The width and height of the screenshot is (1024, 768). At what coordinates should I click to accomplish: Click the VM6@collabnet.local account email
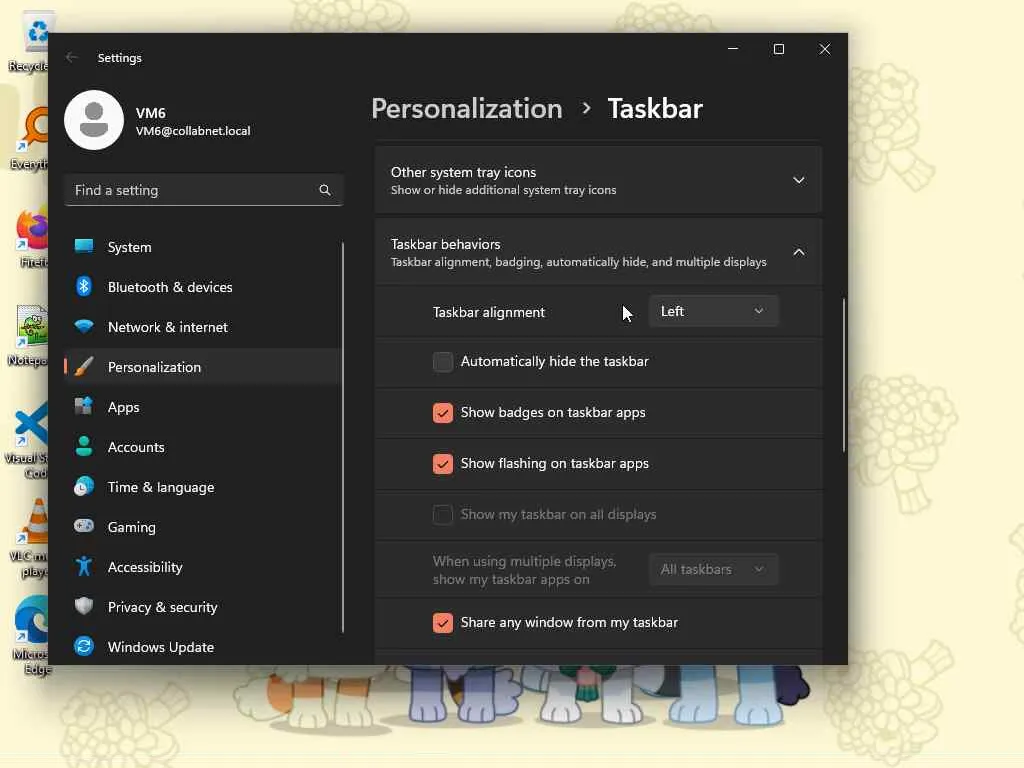[193, 131]
